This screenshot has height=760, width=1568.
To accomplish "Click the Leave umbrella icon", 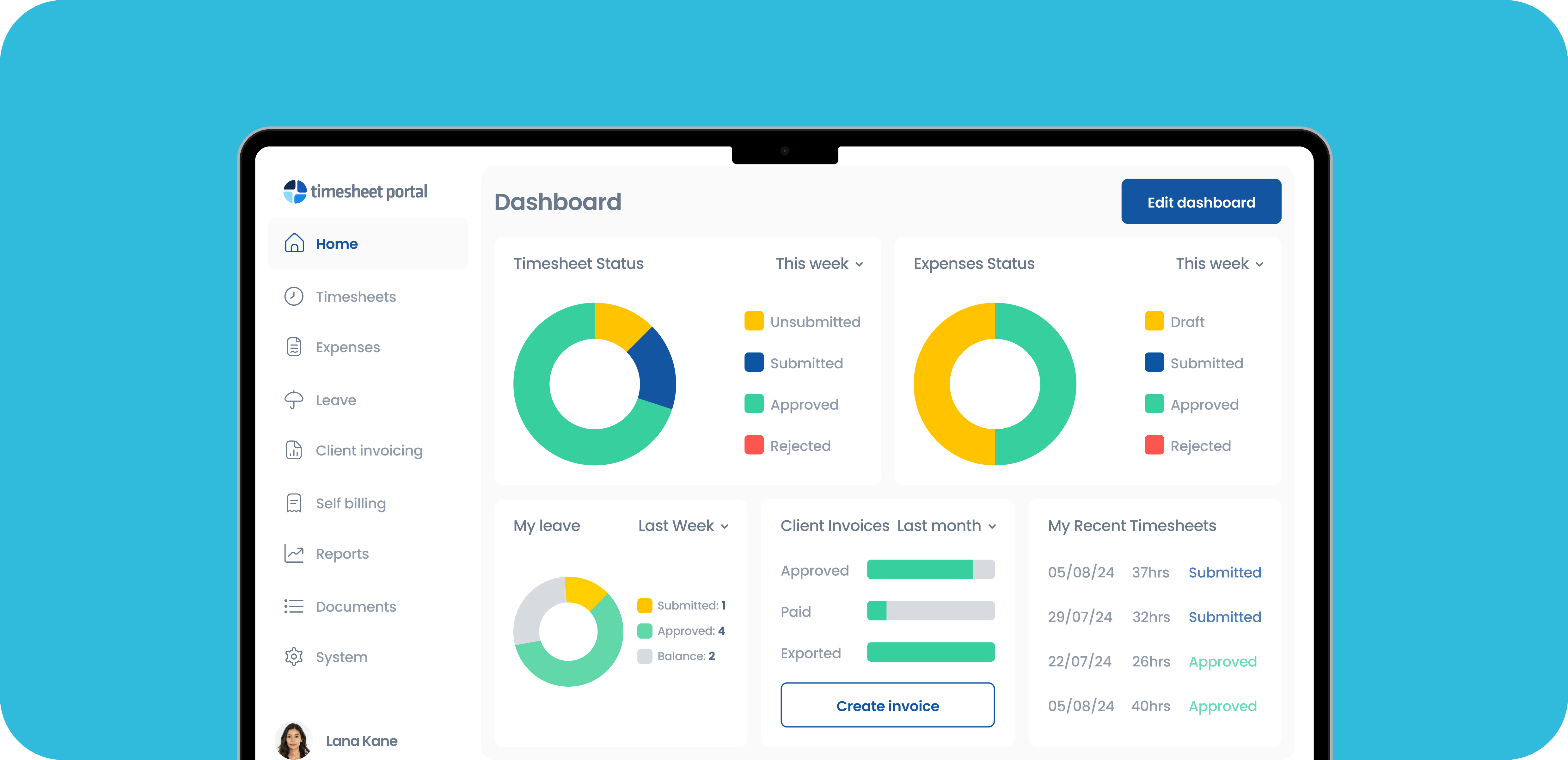I will click(294, 400).
